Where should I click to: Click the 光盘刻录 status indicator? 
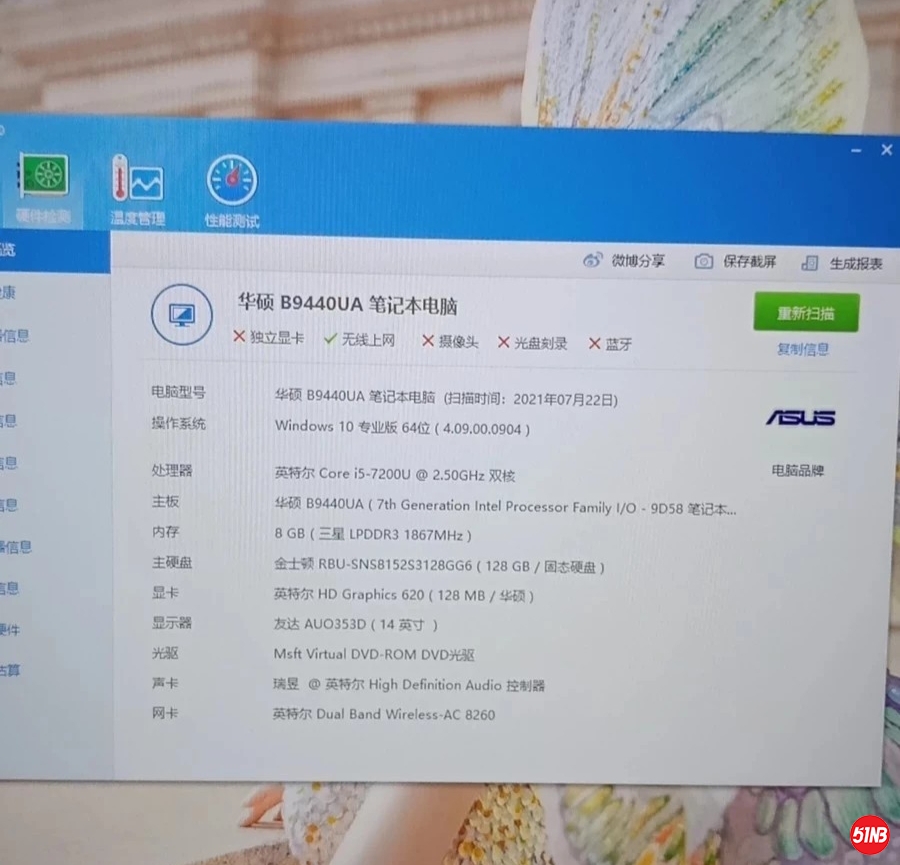pyautogui.click(x=532, y=343)
